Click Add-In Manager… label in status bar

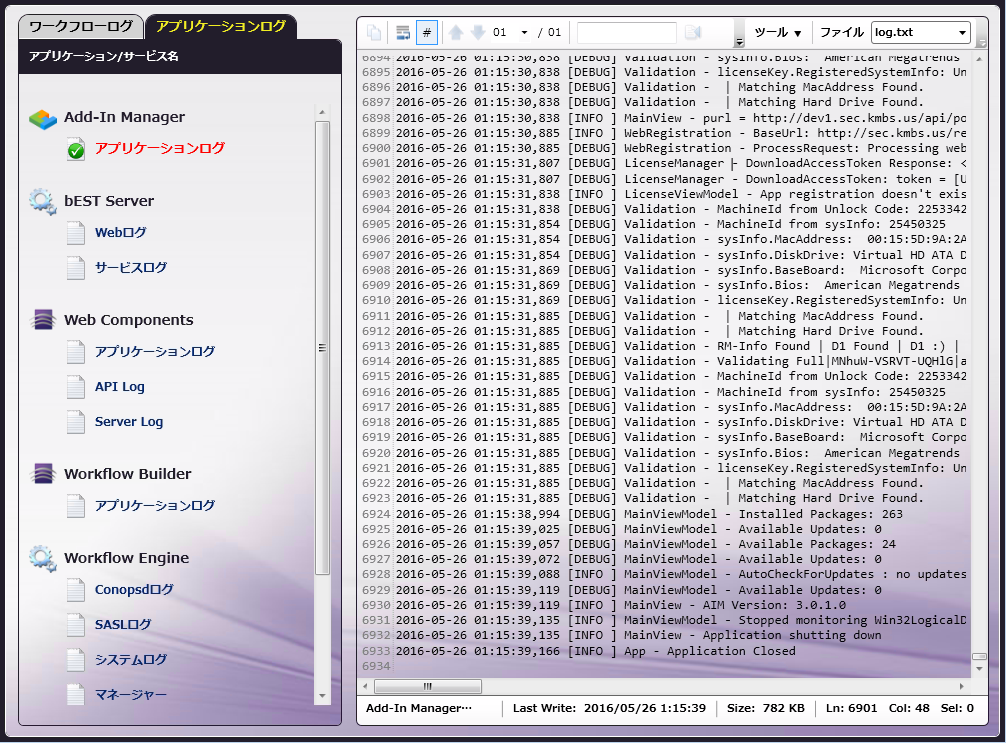[418, 708]
